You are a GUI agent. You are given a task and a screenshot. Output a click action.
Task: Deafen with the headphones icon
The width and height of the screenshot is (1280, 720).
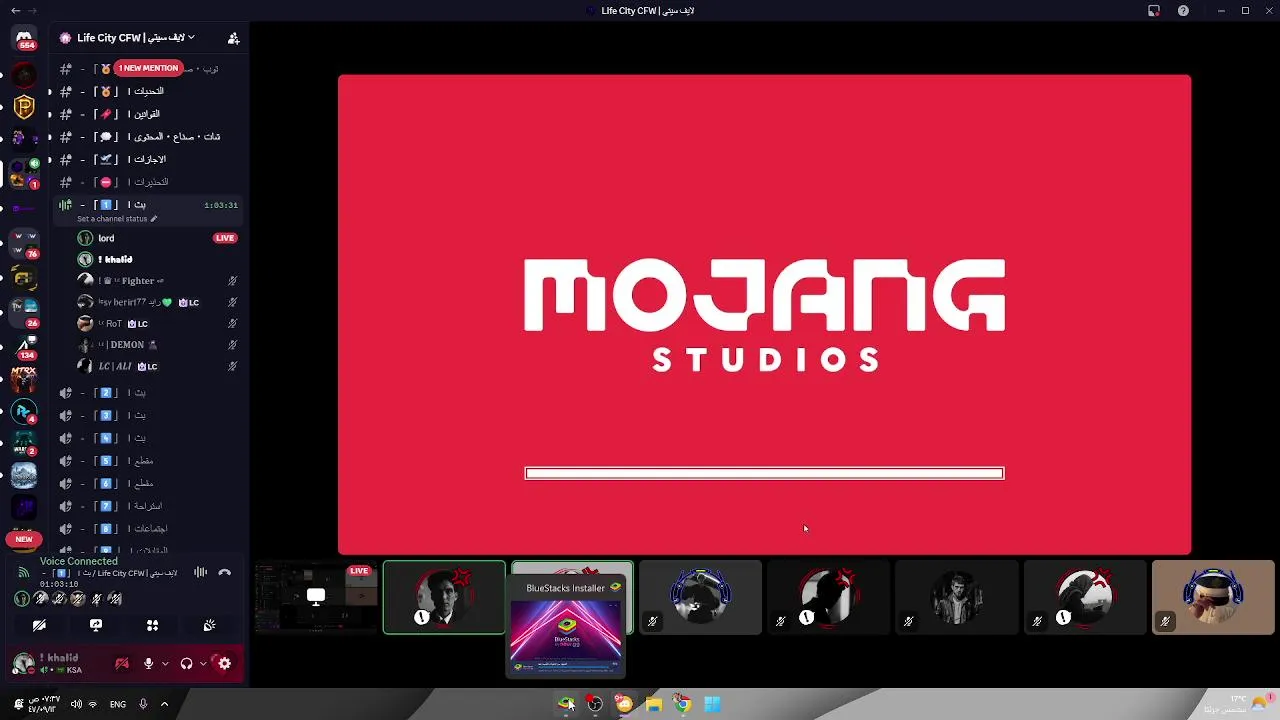coord(186,663)
